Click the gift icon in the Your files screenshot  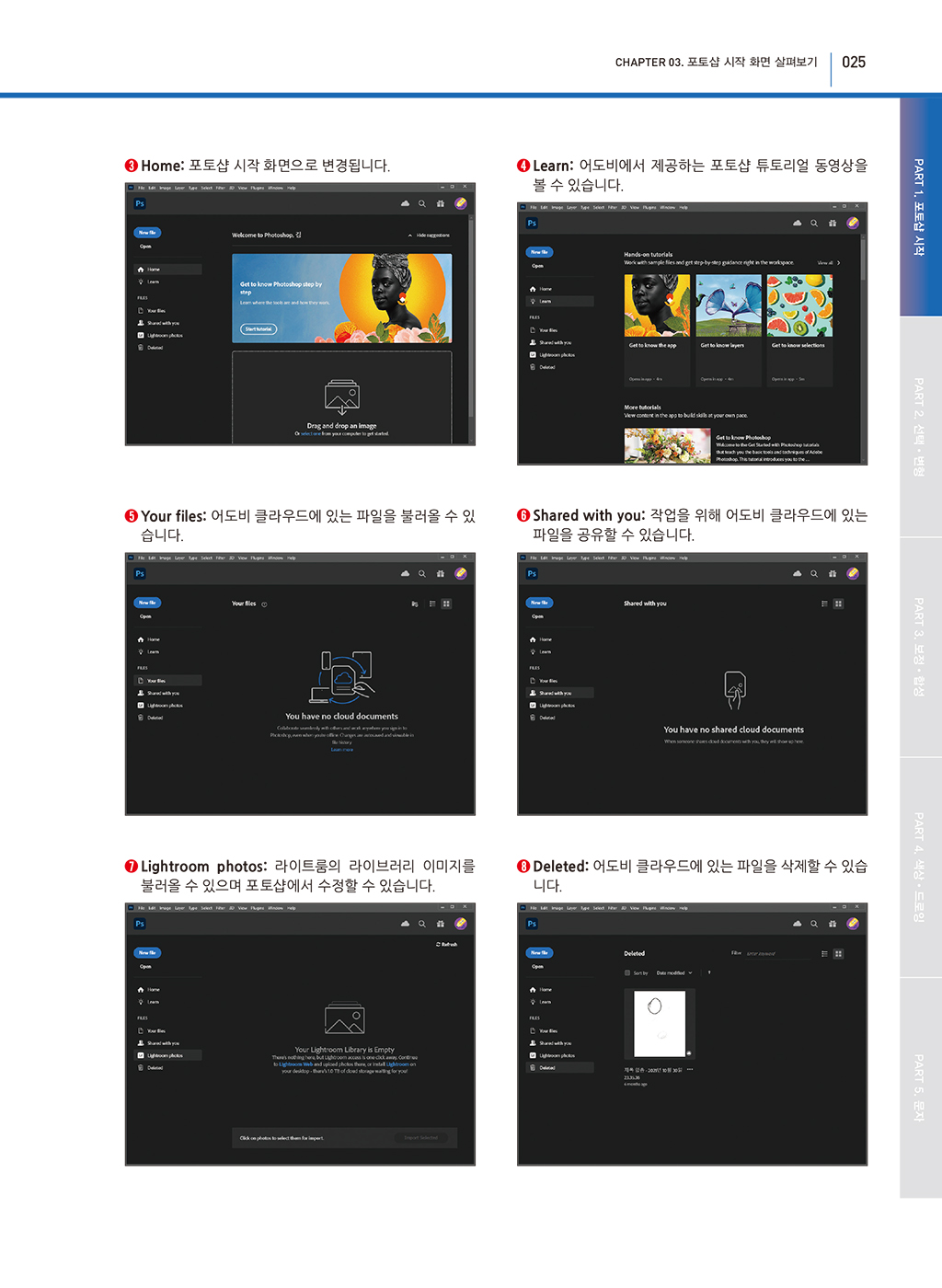click(x=441, y=573)
